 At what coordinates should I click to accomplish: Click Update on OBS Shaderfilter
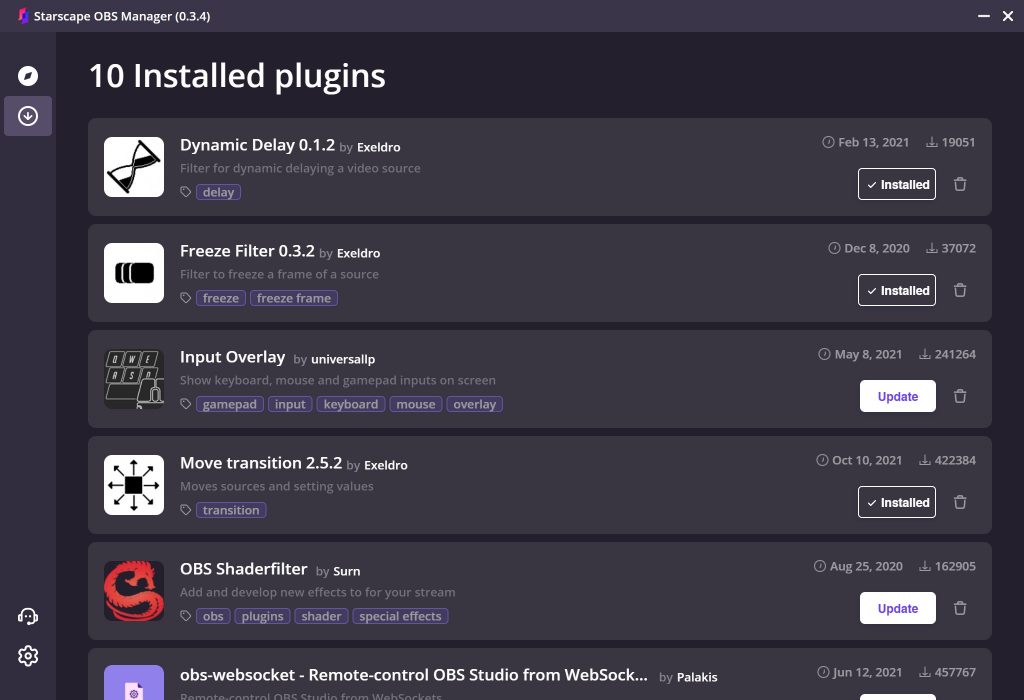[897, 608]
